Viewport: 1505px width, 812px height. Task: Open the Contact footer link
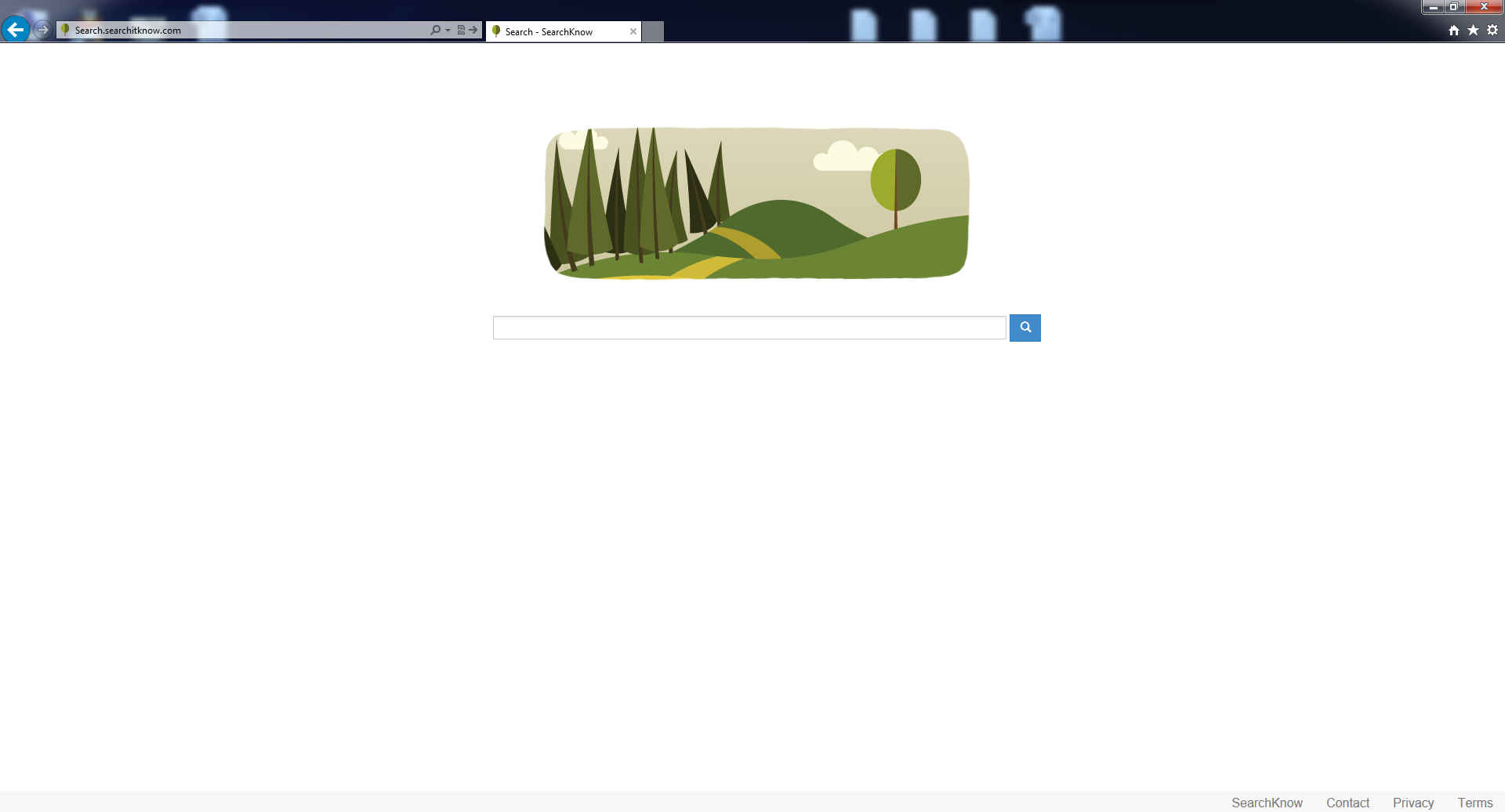pyautogui.click(x=1347, y=803)
